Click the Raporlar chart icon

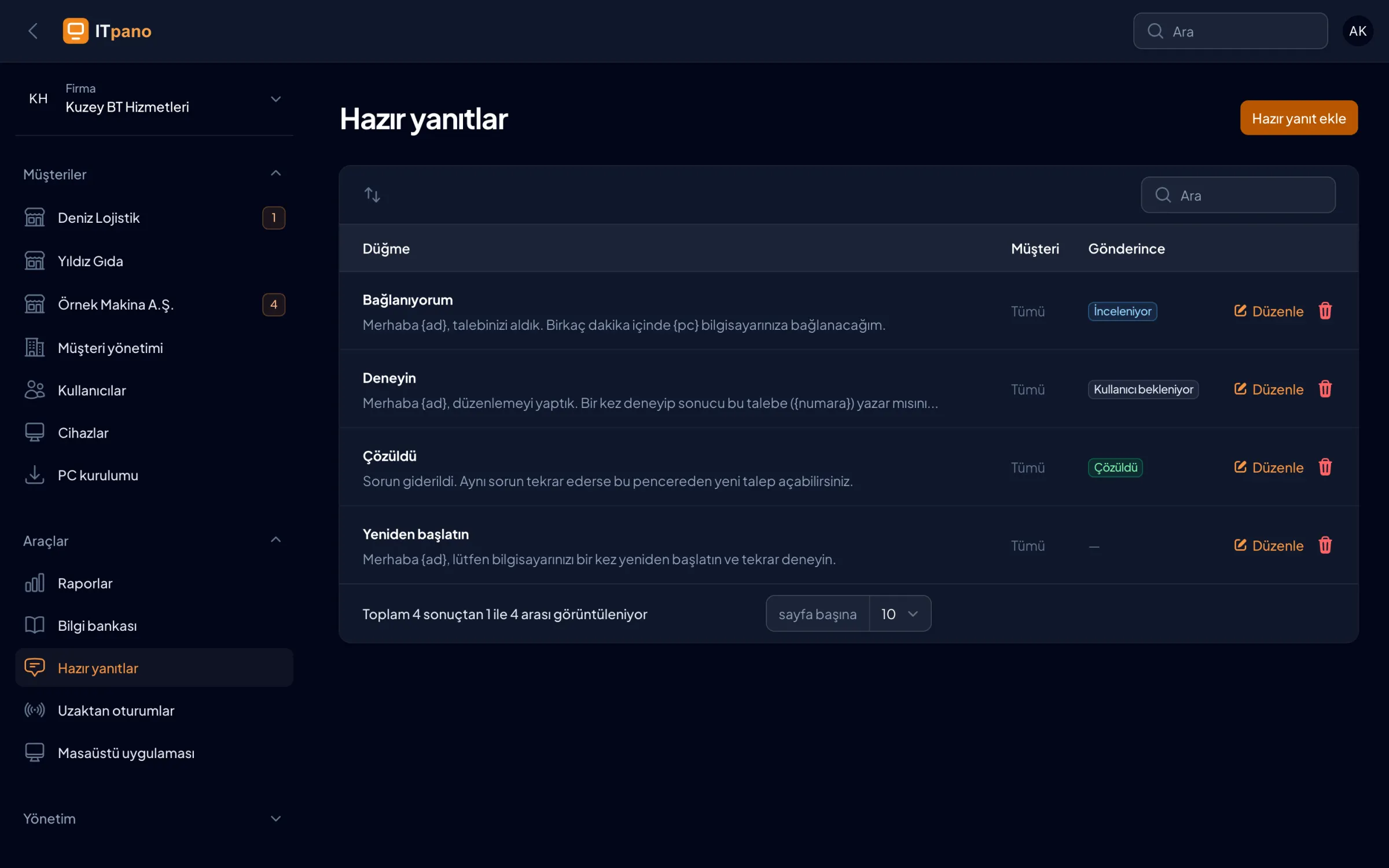pos(35,583)
